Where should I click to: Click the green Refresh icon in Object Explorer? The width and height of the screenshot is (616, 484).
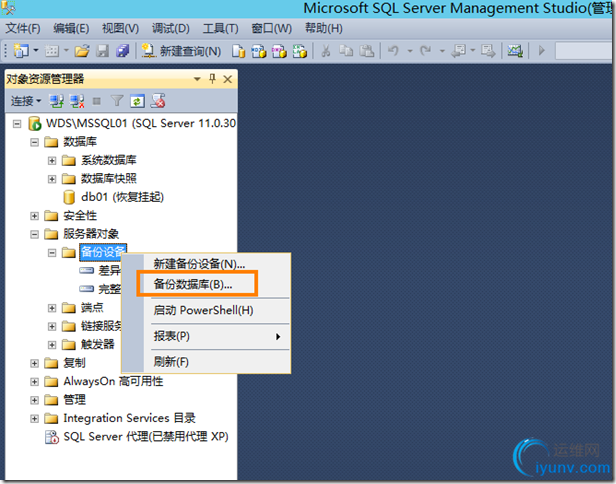137,101
